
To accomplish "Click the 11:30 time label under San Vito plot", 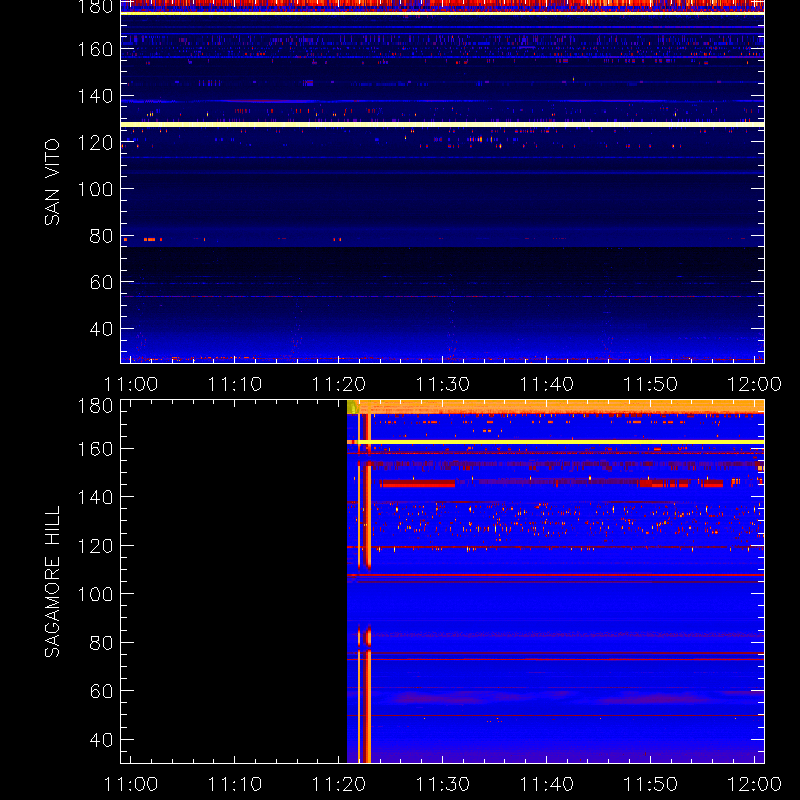I will (x=443, y=384).
